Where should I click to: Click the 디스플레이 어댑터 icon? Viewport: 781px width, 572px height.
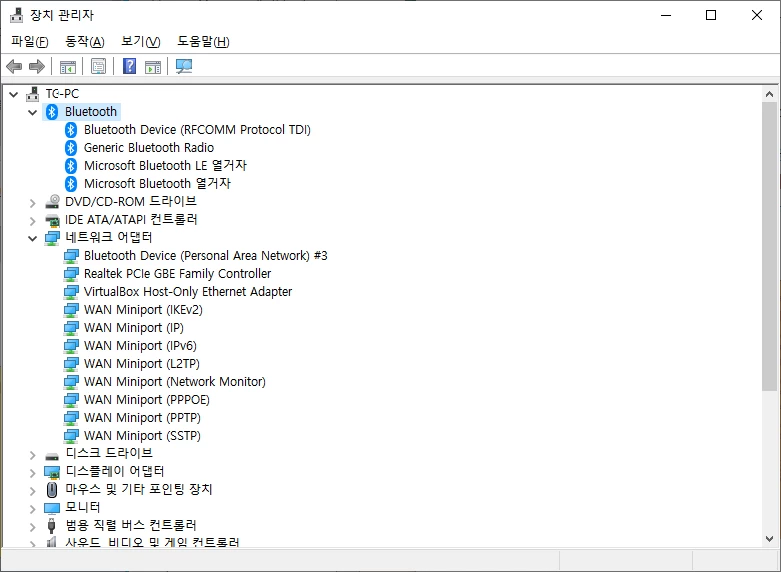tap(52, 471)
